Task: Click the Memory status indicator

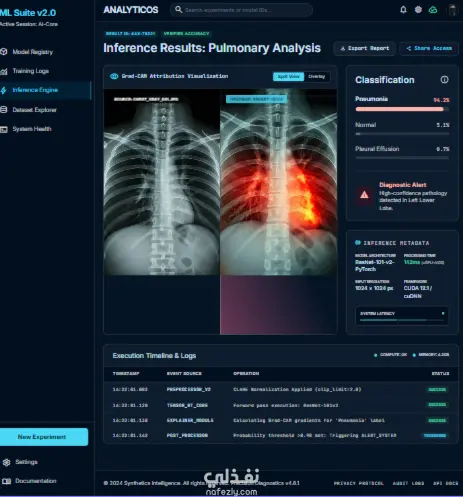Action: 431,355
